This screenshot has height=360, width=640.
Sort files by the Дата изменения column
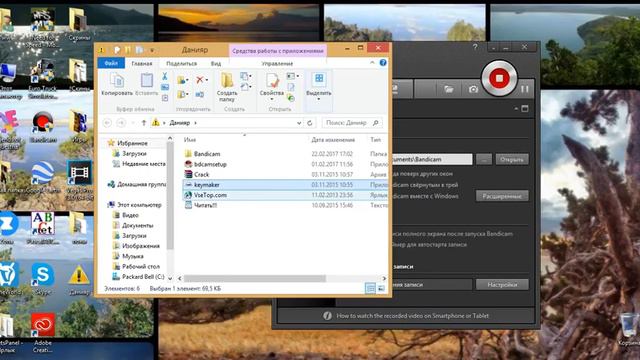tap(333, 140)
